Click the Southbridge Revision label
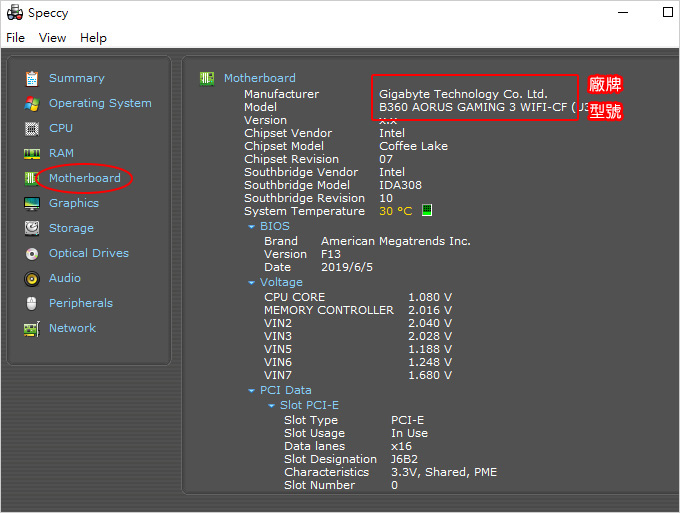The image size is (680, 513). tap(304, 198)
